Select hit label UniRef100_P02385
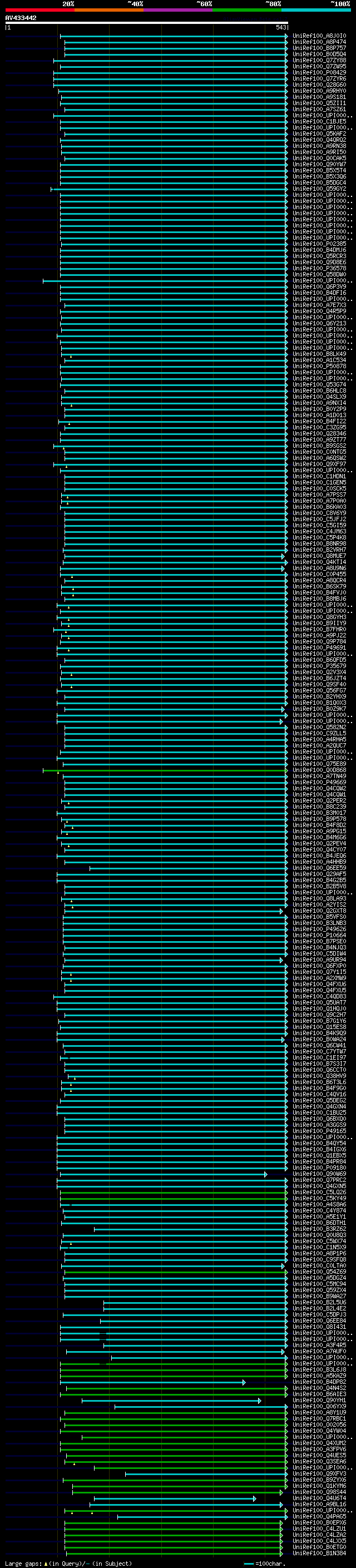 [x=319, y=244]
